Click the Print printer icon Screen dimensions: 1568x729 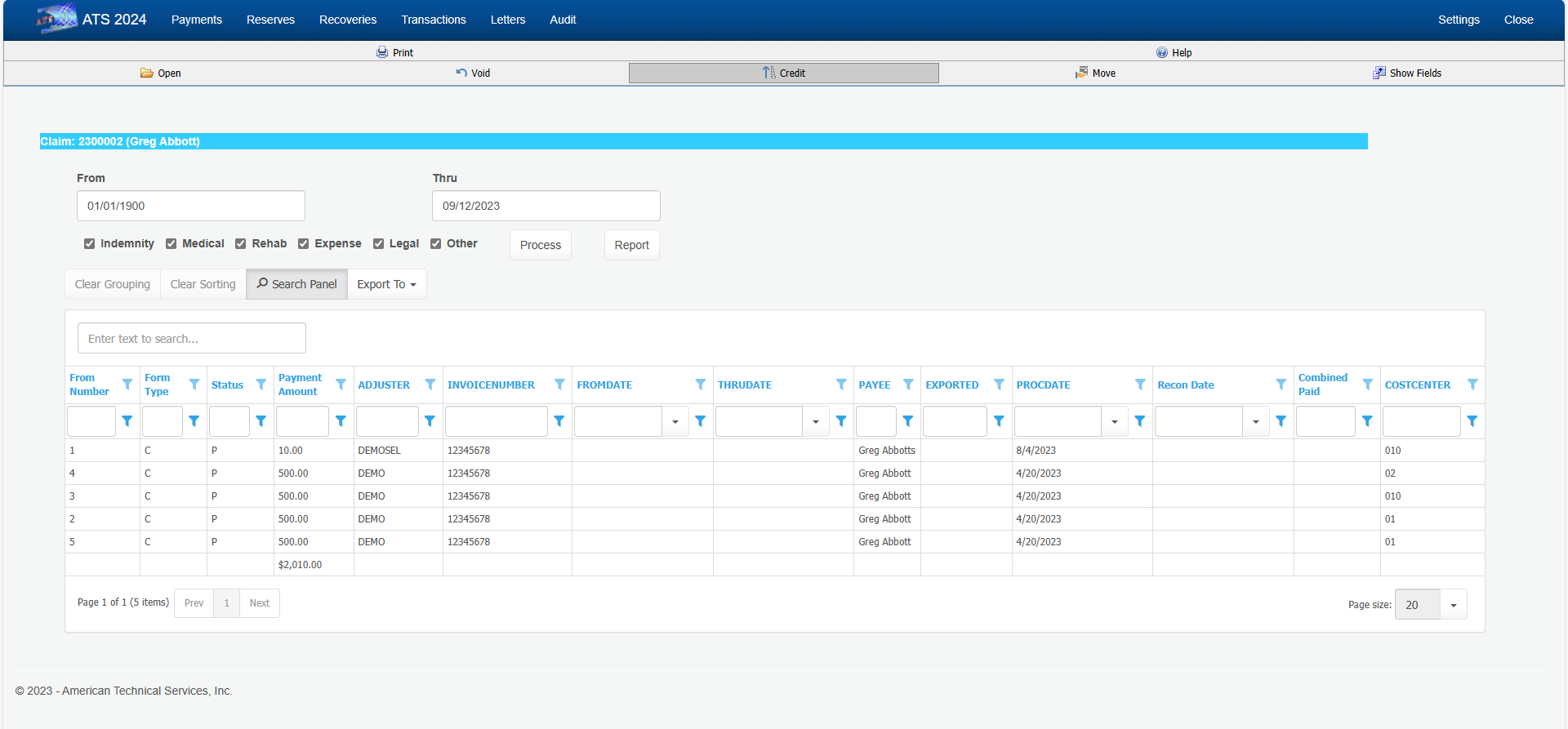click(381, 52)
